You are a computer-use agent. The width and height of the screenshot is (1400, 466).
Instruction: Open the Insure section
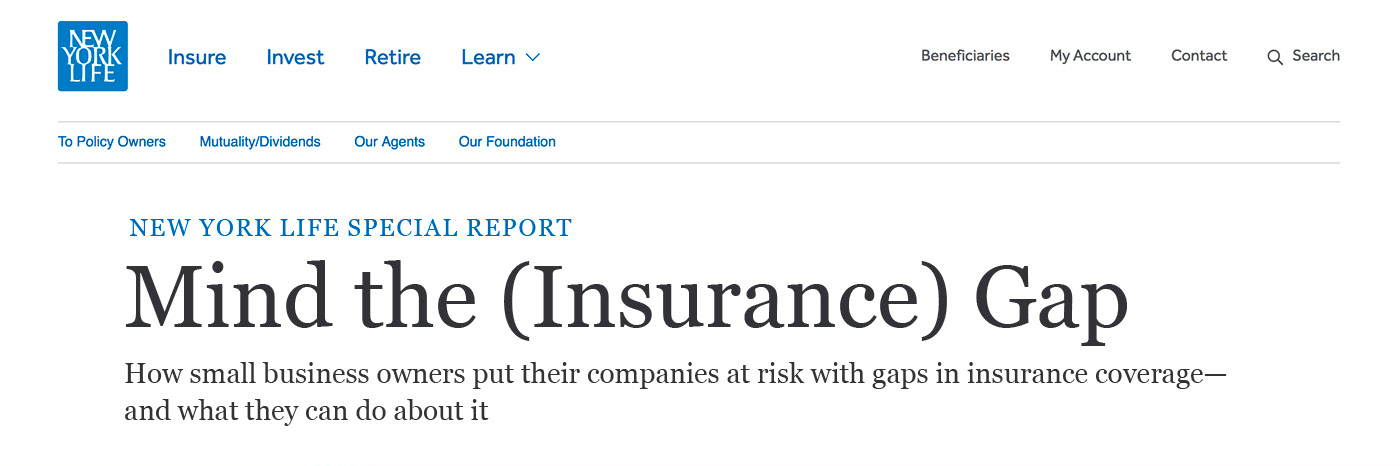tap(197, 57)
